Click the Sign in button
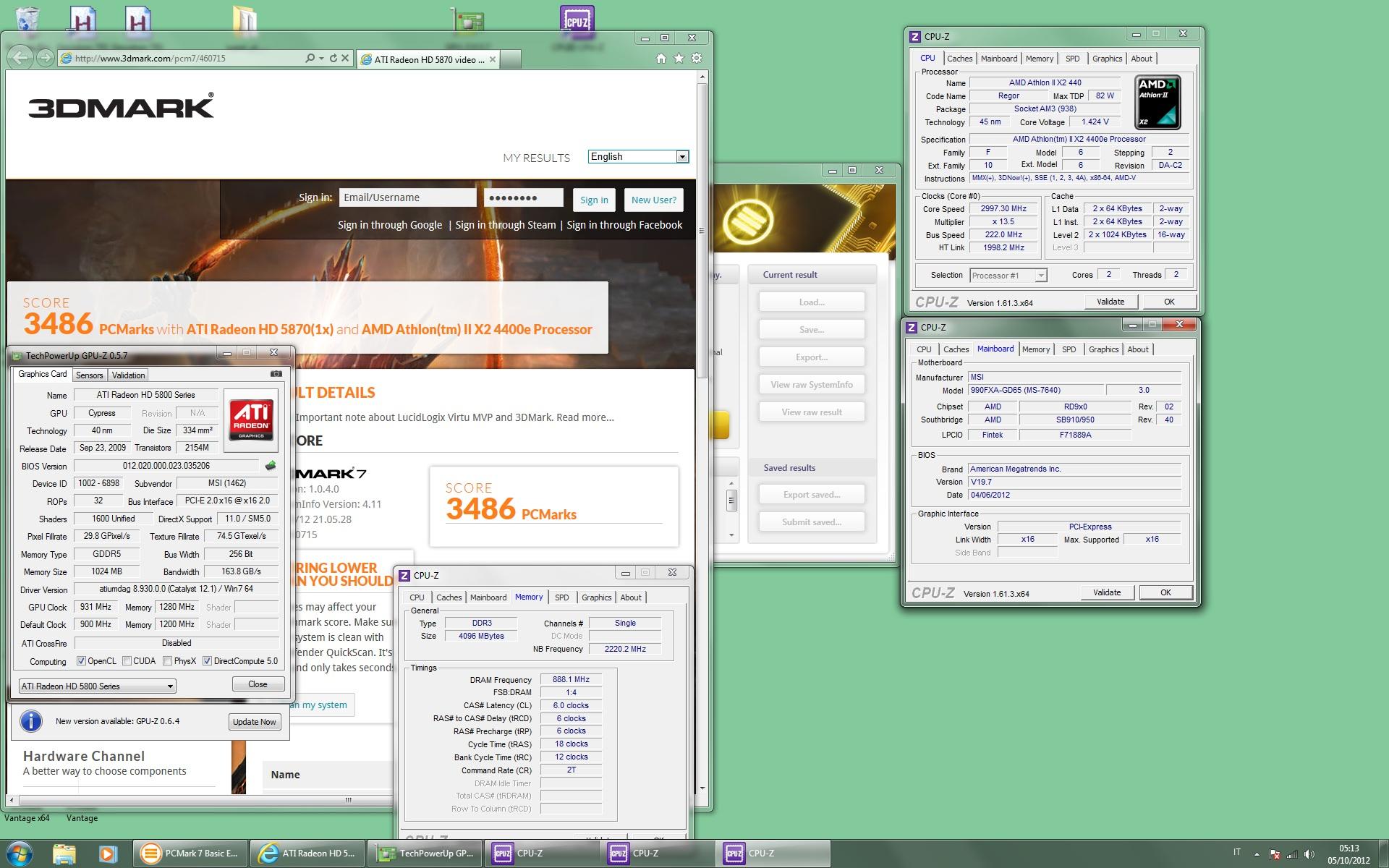The image size is (1389, 868). pos(594,200)
